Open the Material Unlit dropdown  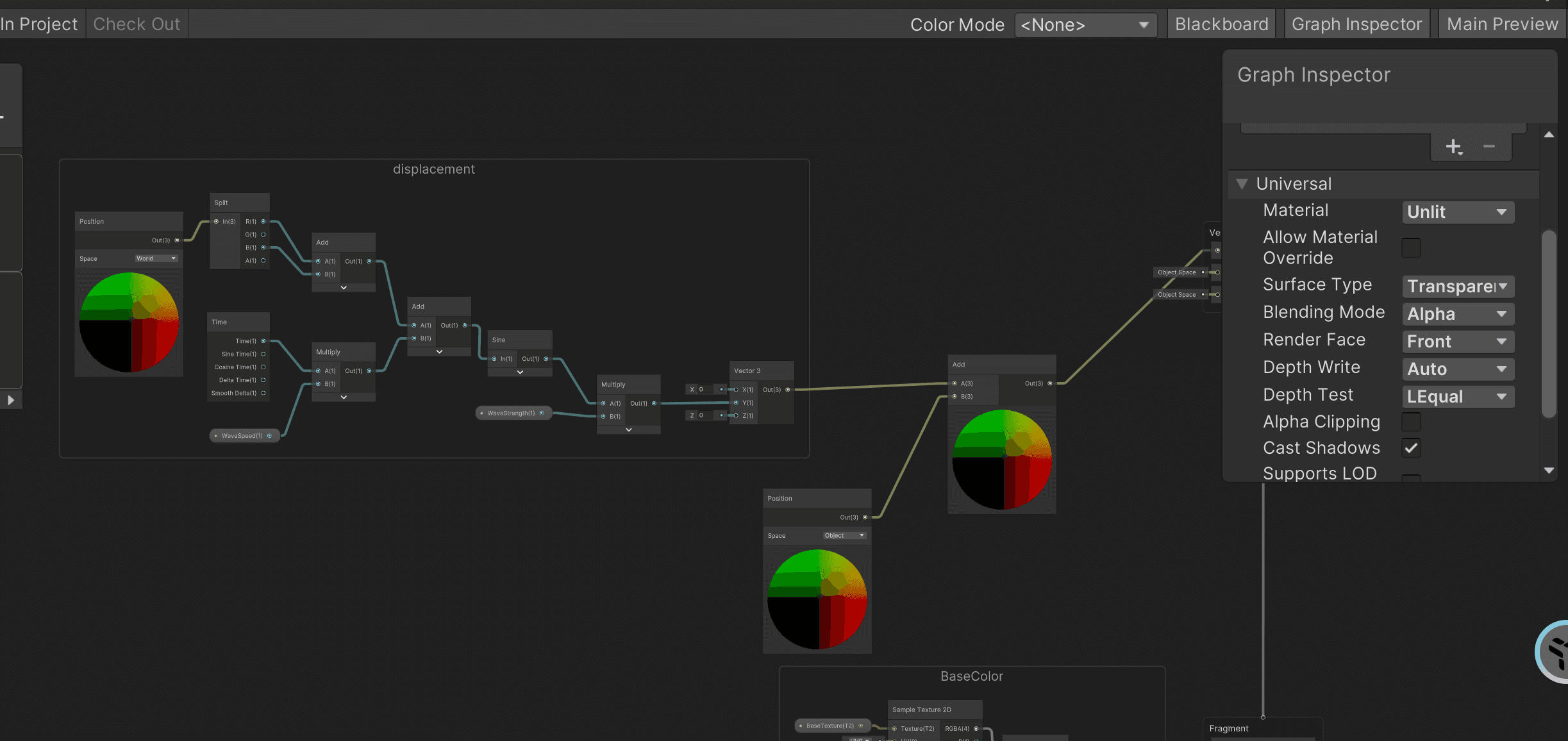[x=1458, y=212]
